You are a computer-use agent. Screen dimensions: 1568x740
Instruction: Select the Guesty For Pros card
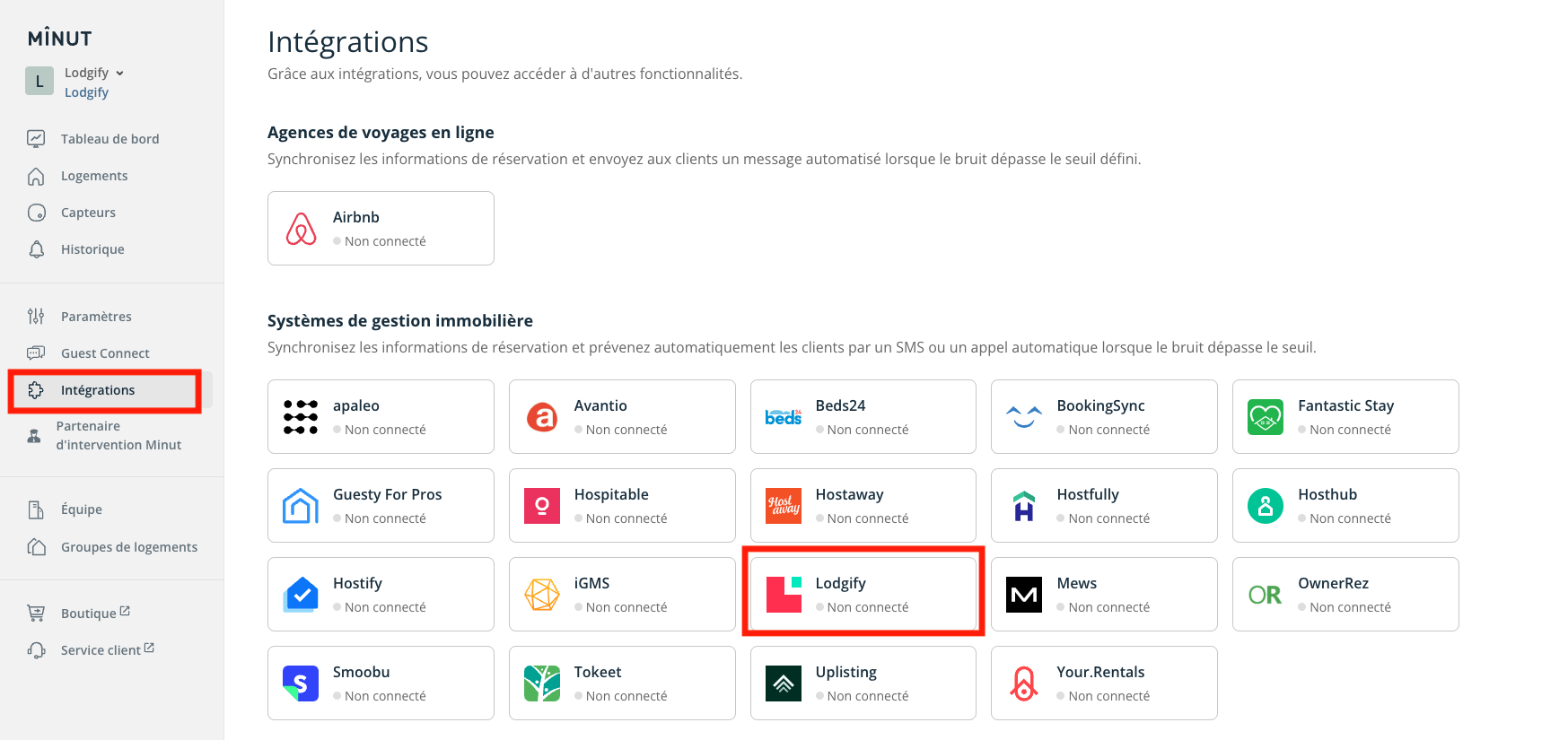click(x=381, y=506)
